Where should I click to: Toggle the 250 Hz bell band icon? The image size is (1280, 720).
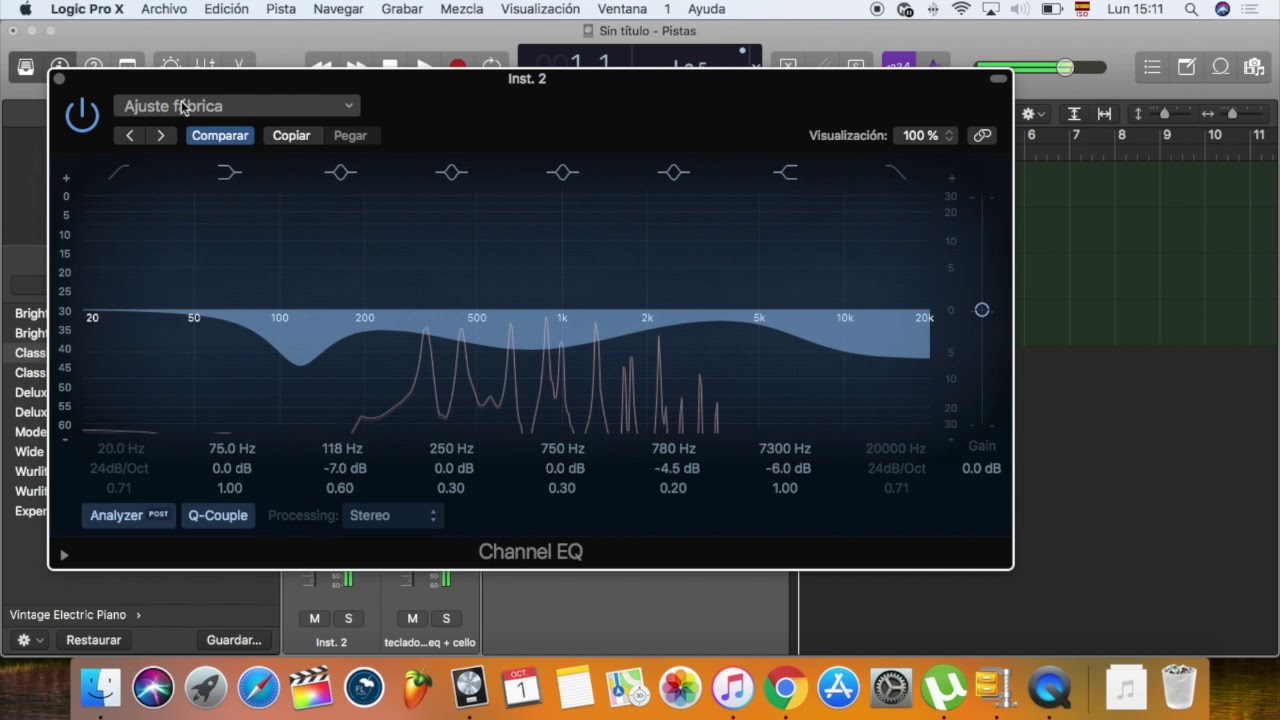pyautogui.click(x=451, y=173)
